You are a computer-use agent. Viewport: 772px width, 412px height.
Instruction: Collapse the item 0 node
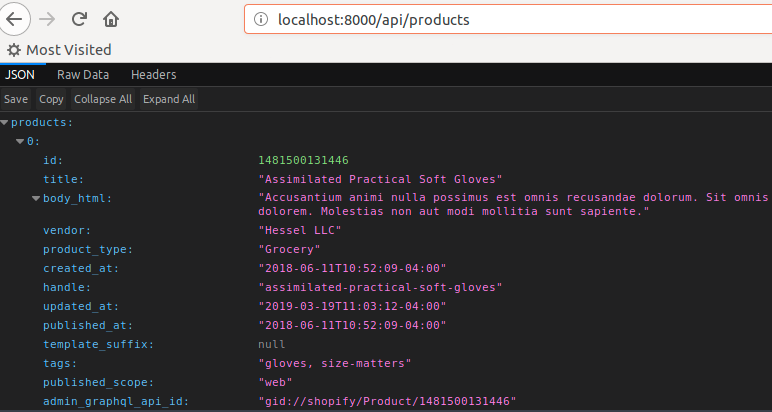click(x=20, y=141)
